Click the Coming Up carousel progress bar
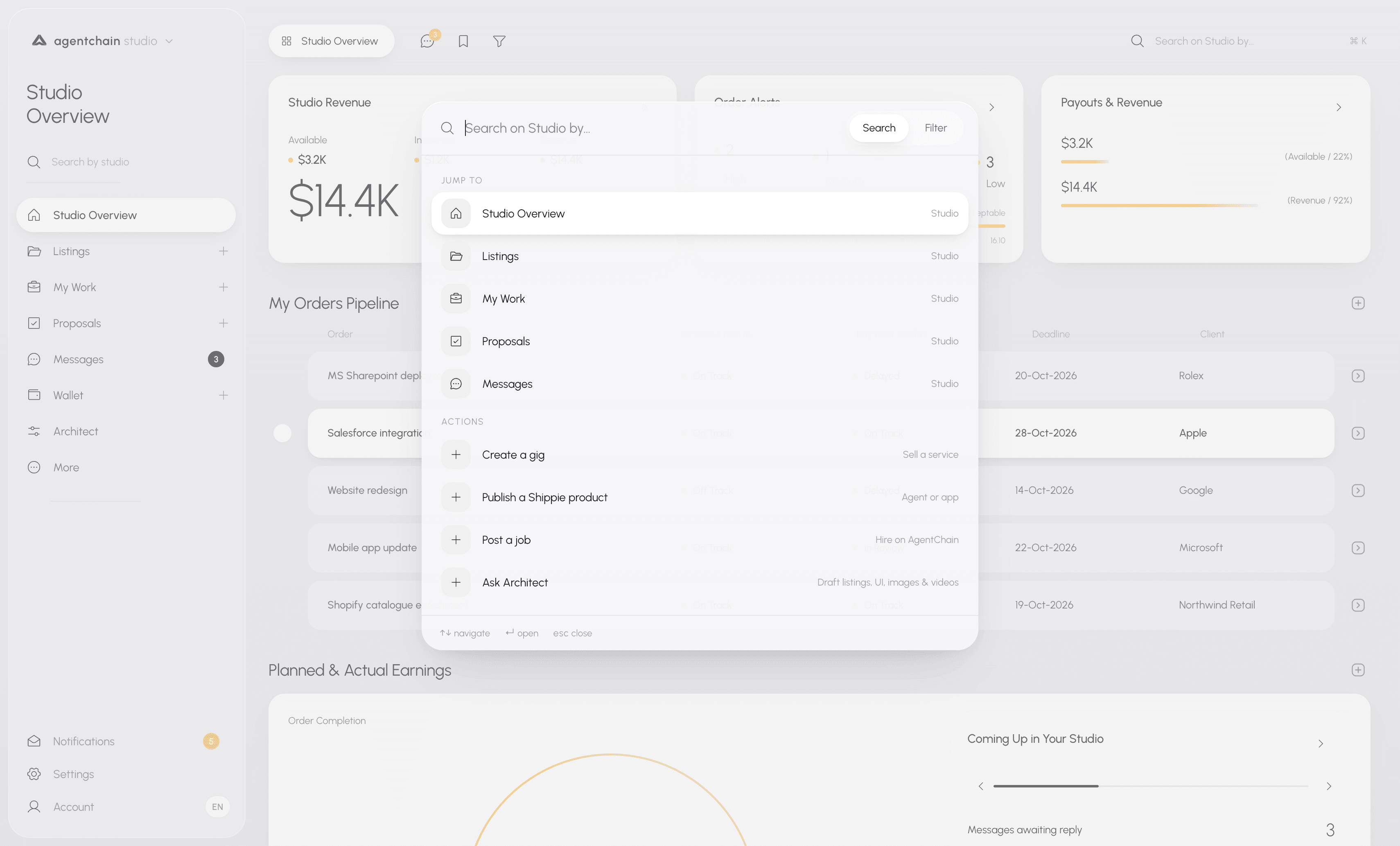 (x=1151, y=786)
